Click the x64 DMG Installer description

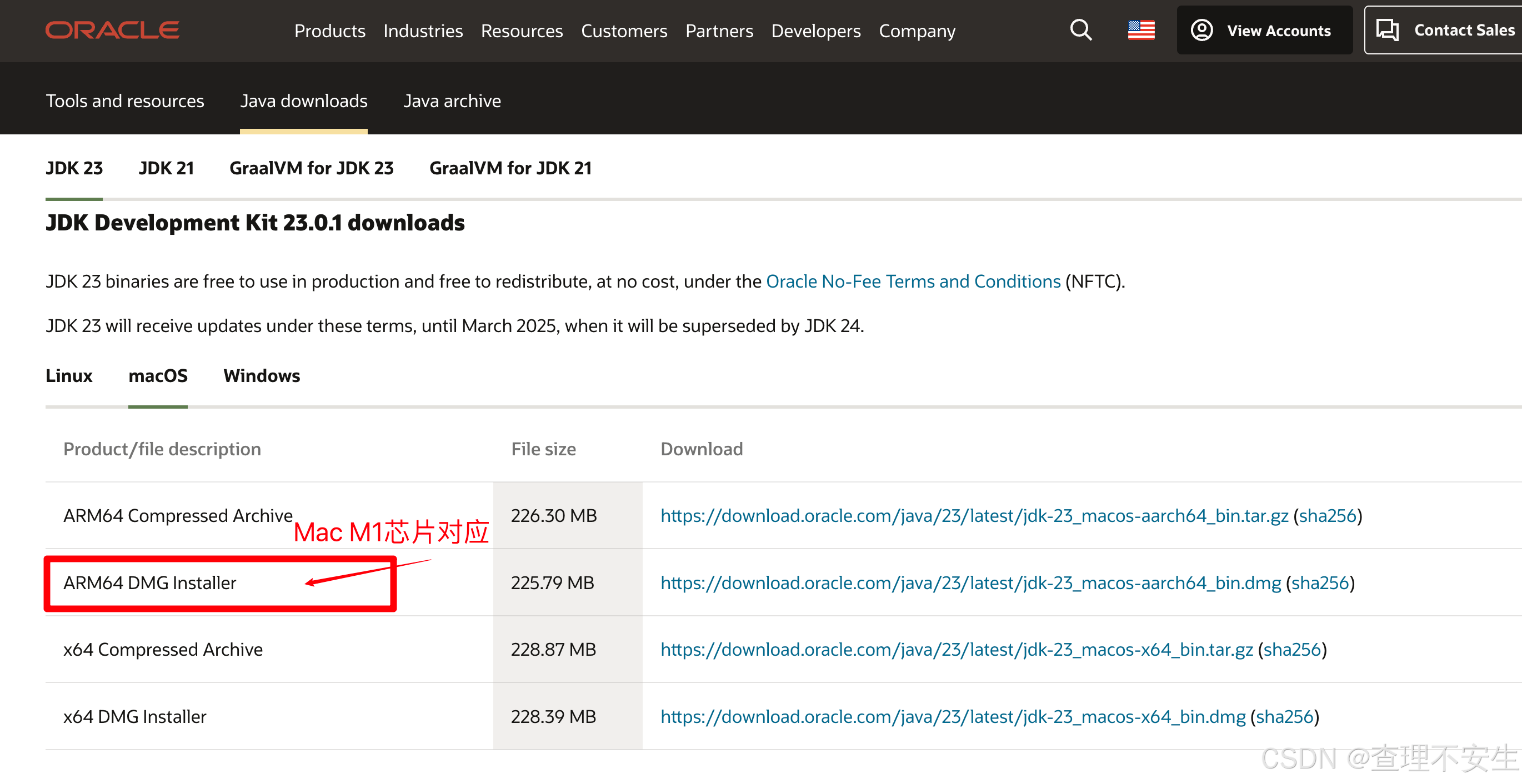pos(135,717)
